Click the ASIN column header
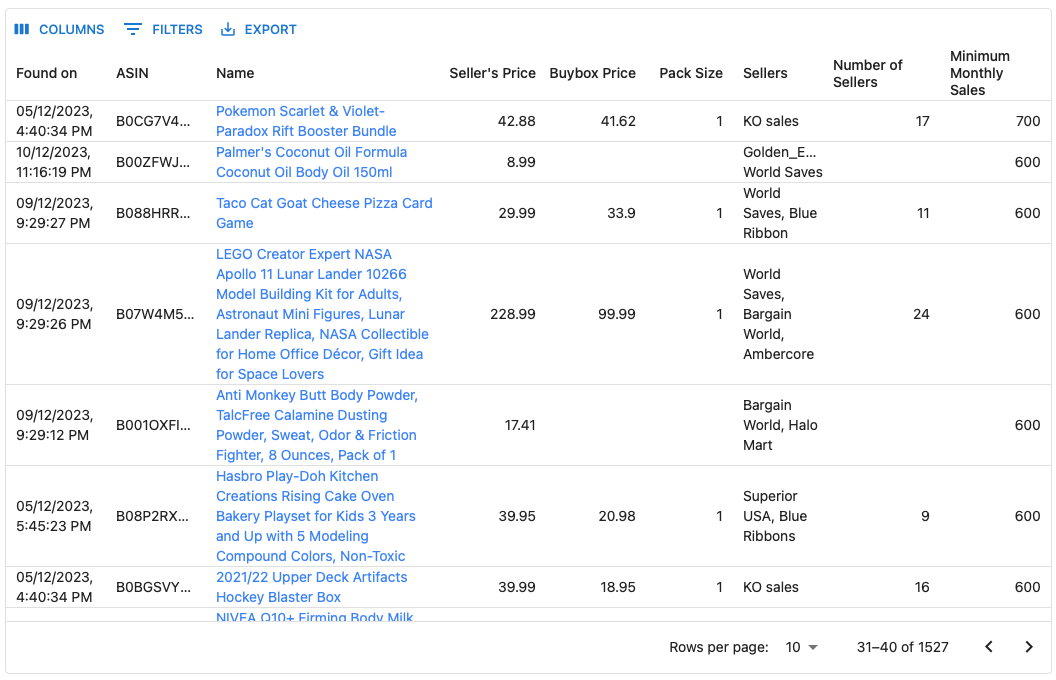The image size is (1056, 680). coord(132,73)
